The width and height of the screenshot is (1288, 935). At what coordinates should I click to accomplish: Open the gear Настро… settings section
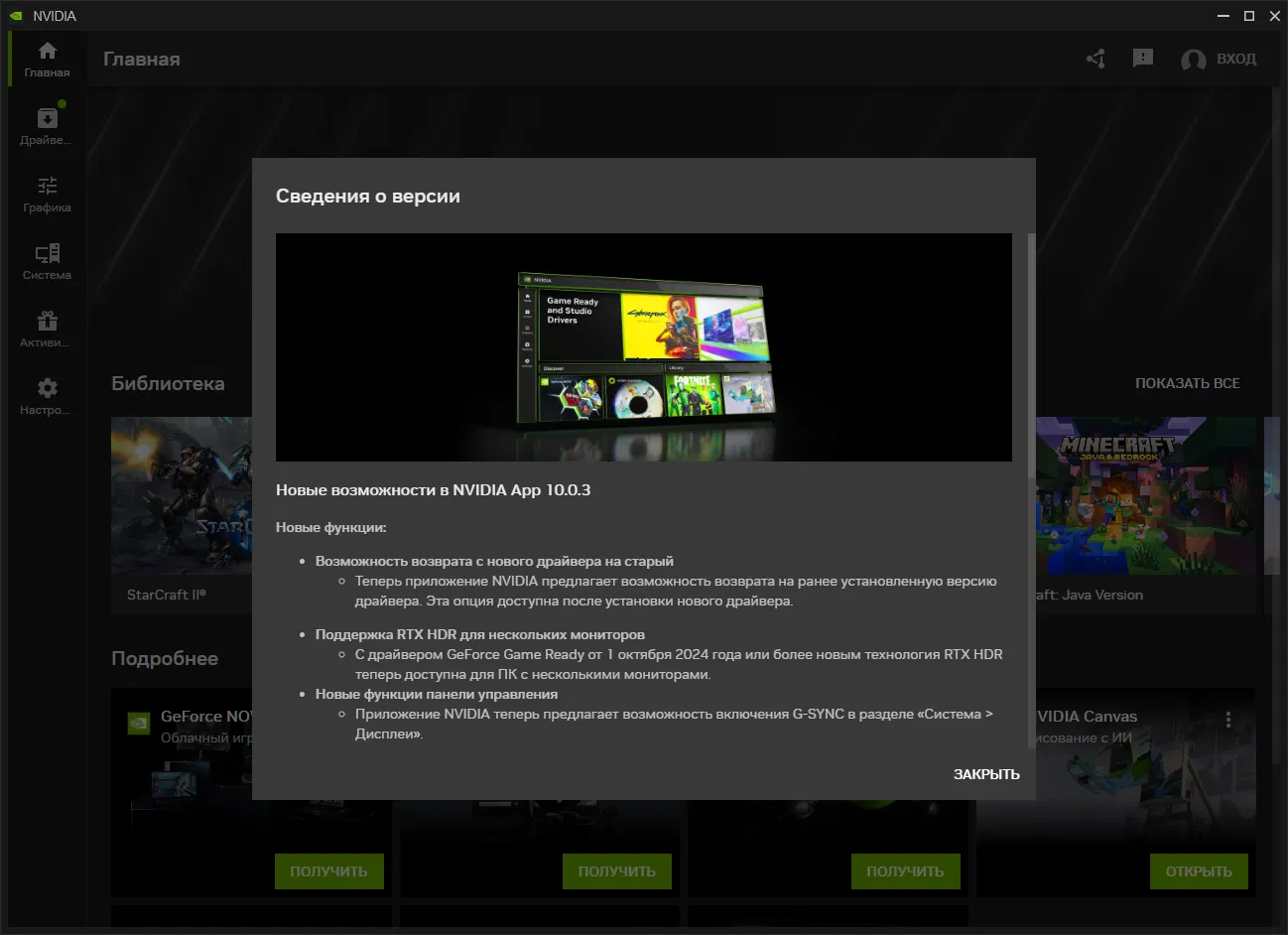(x=47, y=396)
